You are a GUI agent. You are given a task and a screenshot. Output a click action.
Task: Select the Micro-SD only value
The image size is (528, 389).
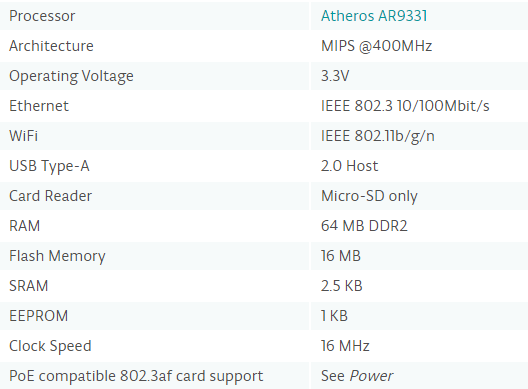tap(369, 196)
